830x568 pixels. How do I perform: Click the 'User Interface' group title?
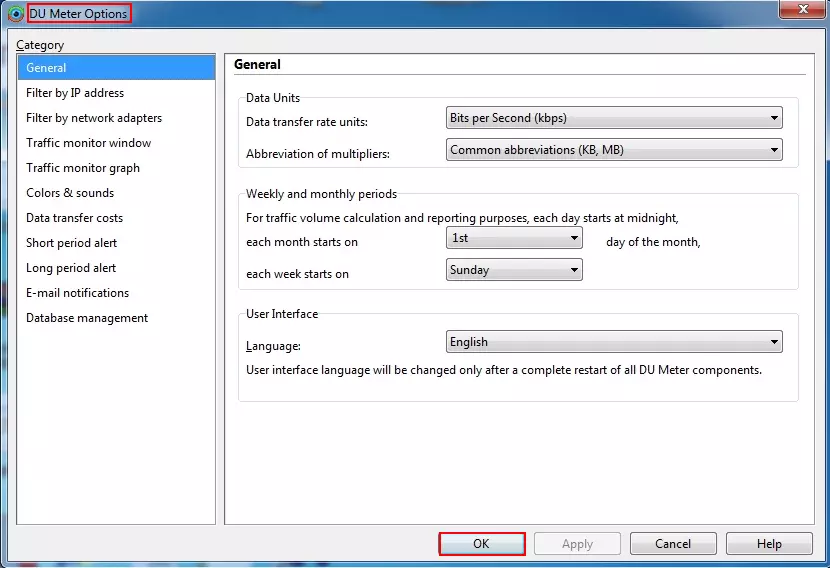(x=282, y=314)
